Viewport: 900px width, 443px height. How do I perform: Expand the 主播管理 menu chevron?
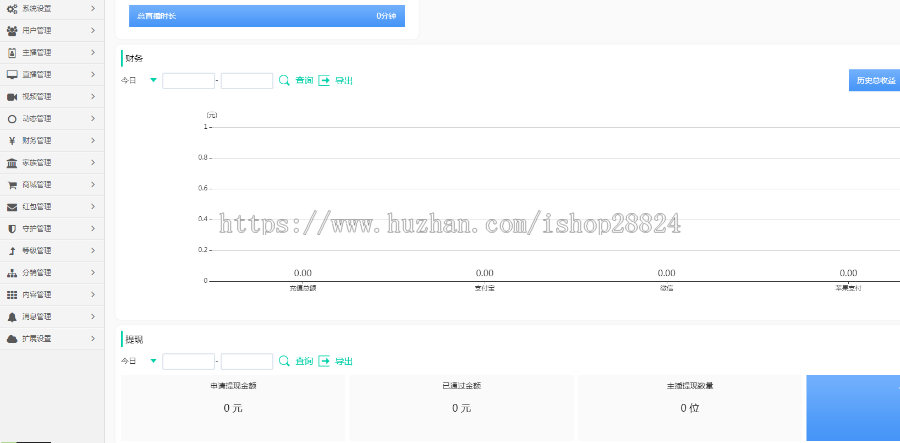click(x=92, y=52)
